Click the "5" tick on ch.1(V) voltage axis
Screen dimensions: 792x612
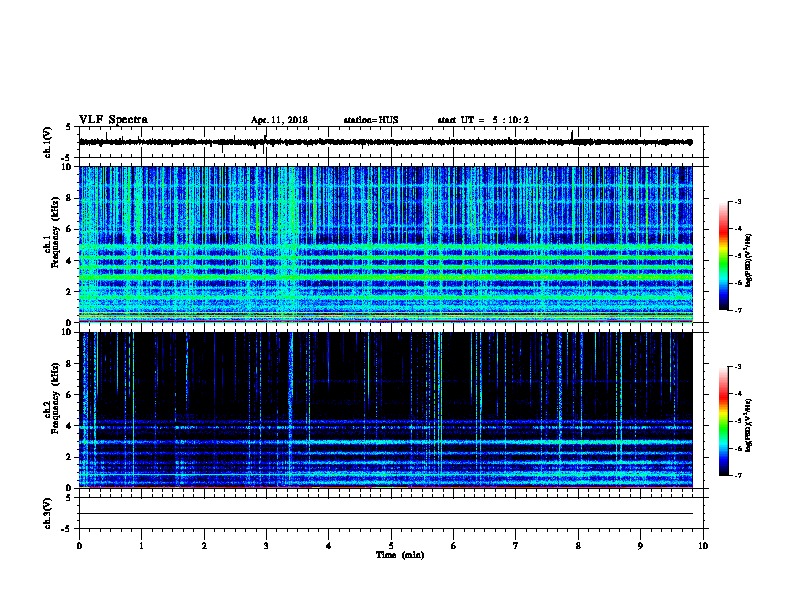69,127
